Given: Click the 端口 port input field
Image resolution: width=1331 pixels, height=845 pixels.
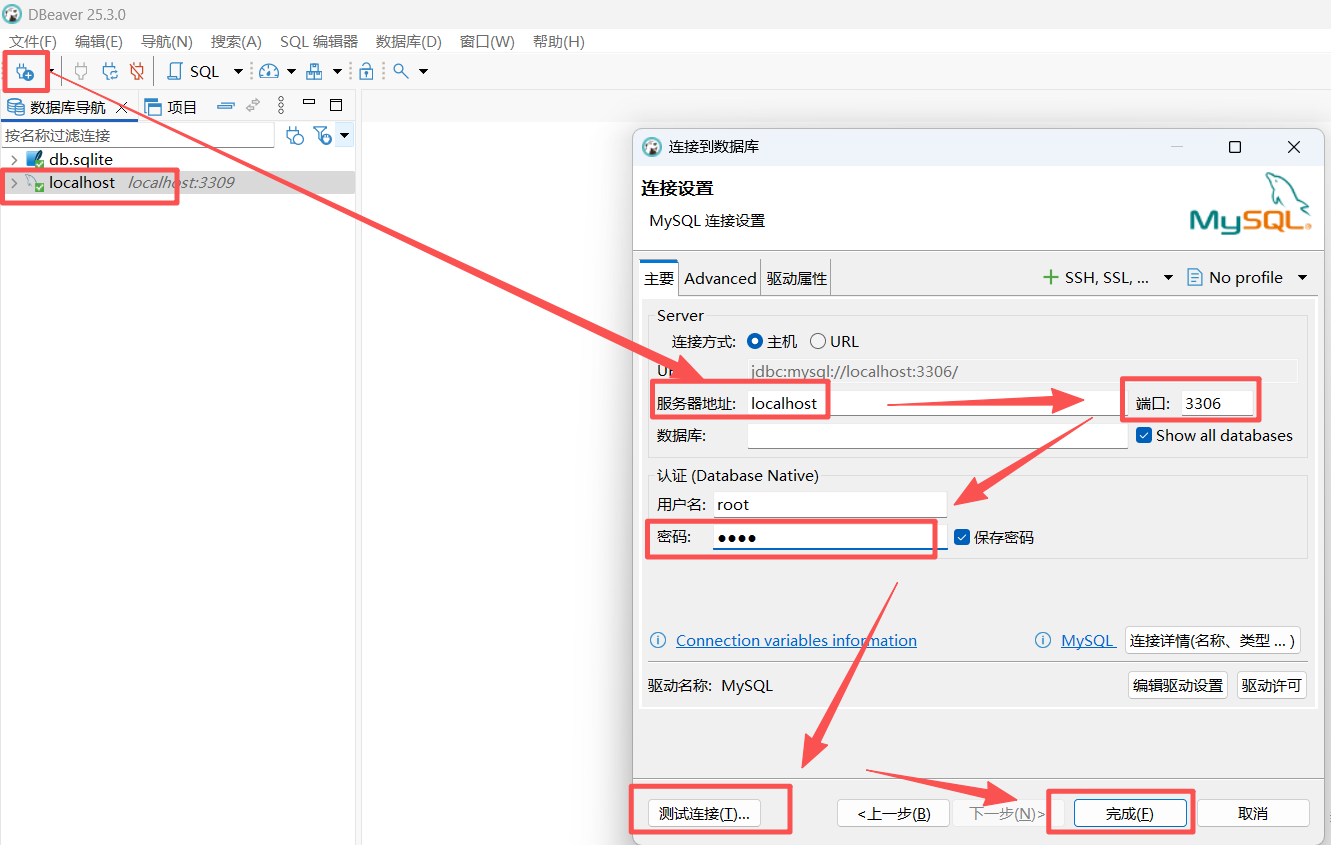Looking at the screenshot, I should (x=1216, y=403).
